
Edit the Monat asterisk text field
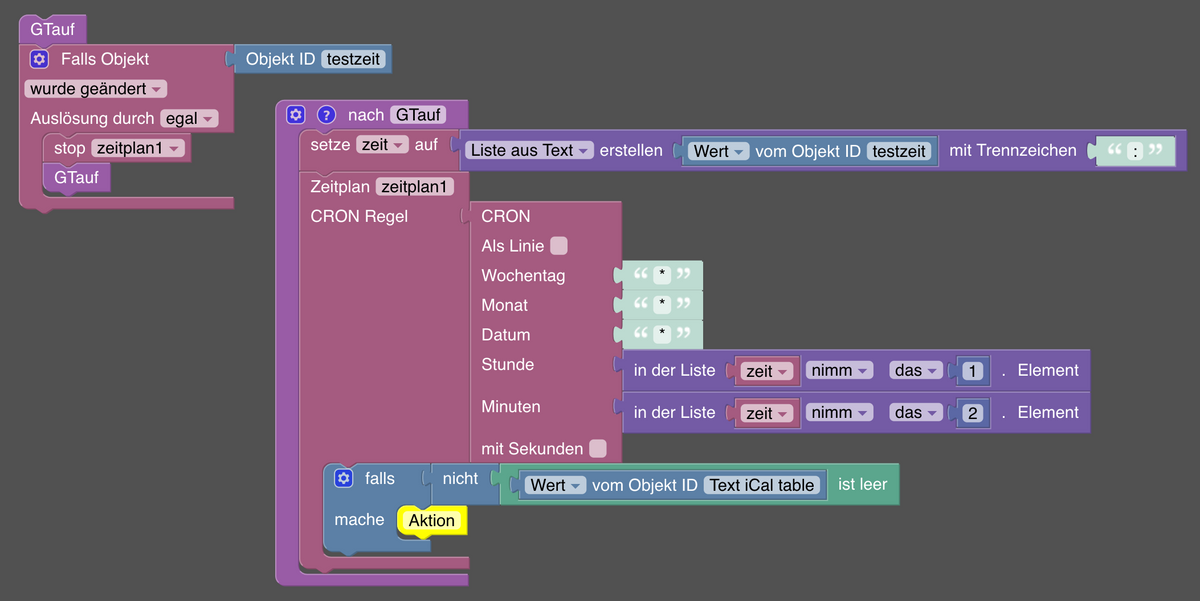pyautogui.click(x=661, y=305)
